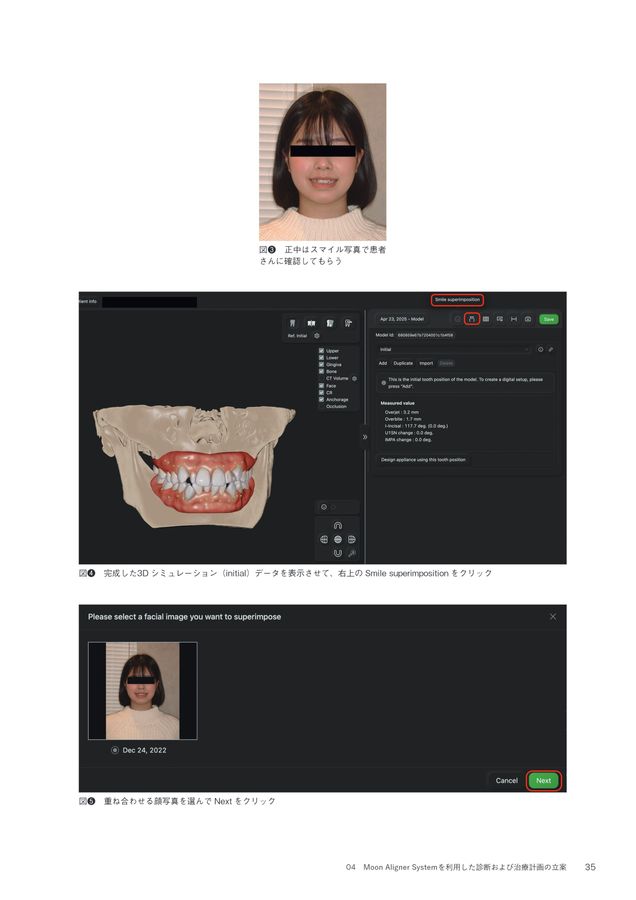Click the Duplicate button
The height and width of the screenshot is (900, 636).
tap(403, 363)
